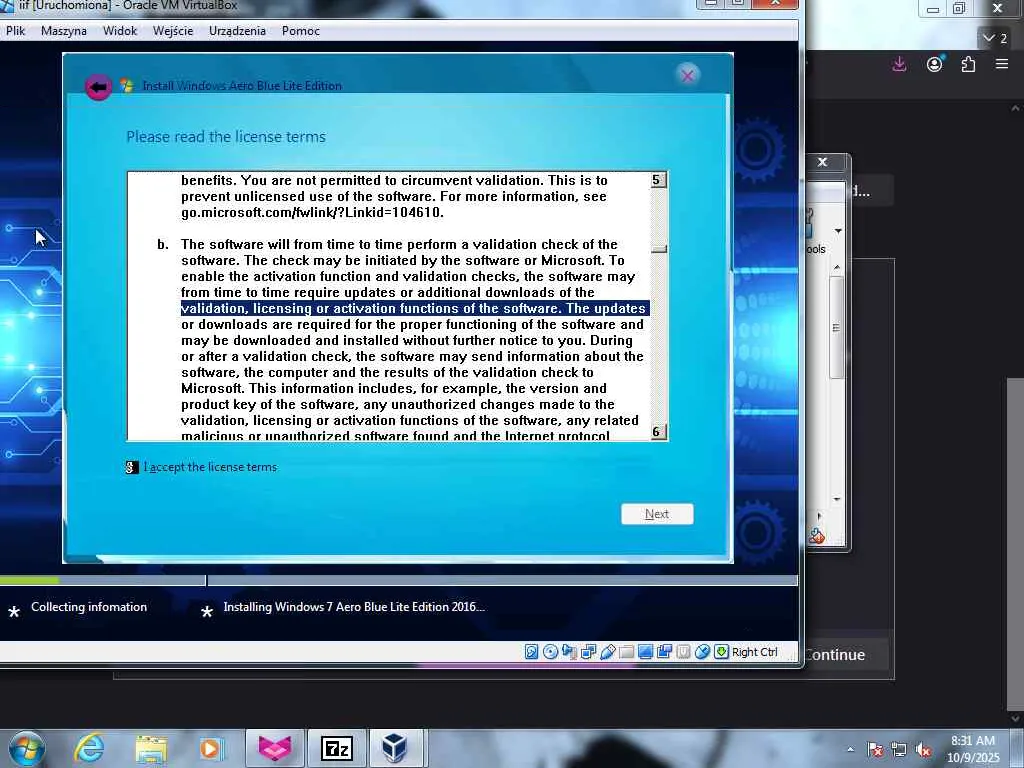This screenshot has height=768, width=1024.
Task: Open the network adapter indicator in VirtualBox status bar
Action: click(x=588, y=652)
